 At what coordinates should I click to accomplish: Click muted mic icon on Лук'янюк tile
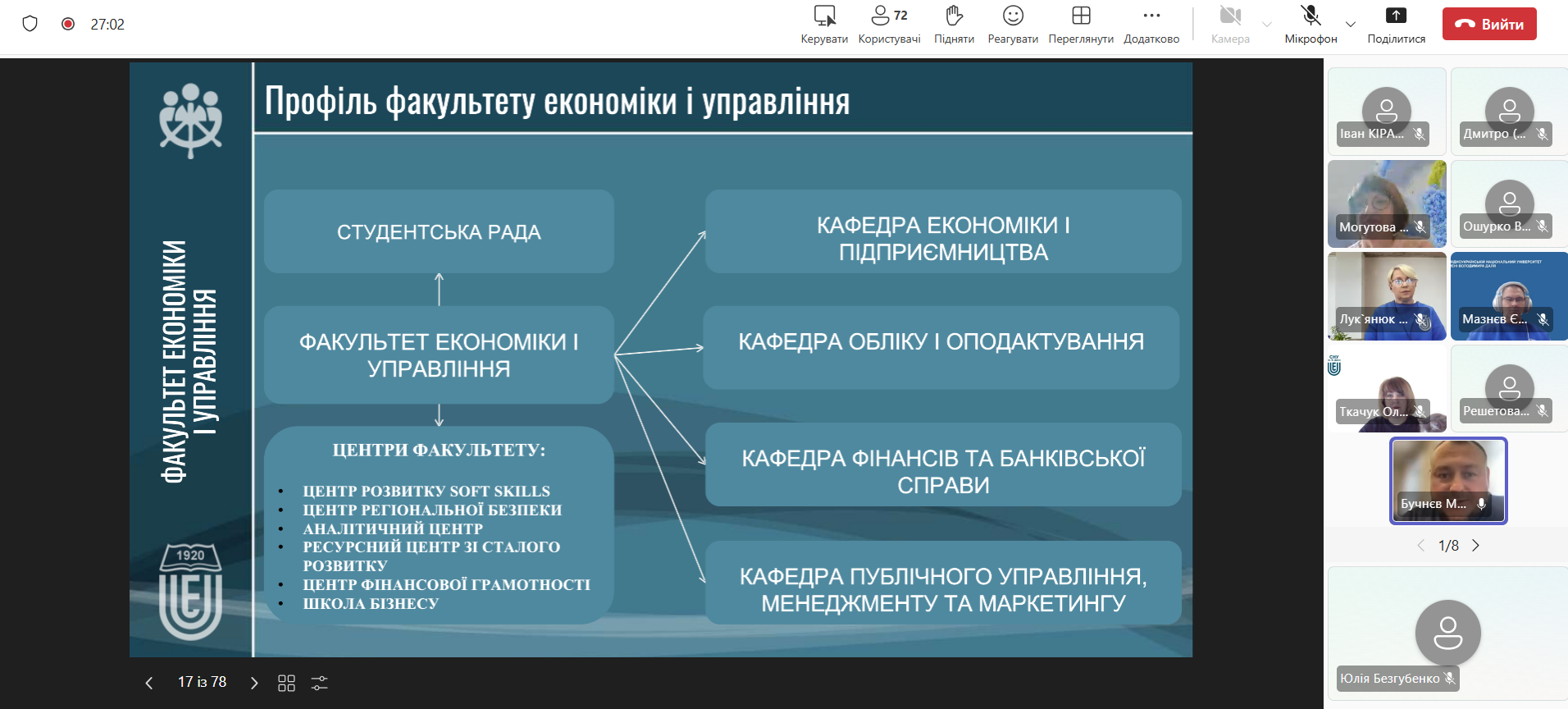click(1420, 319)
